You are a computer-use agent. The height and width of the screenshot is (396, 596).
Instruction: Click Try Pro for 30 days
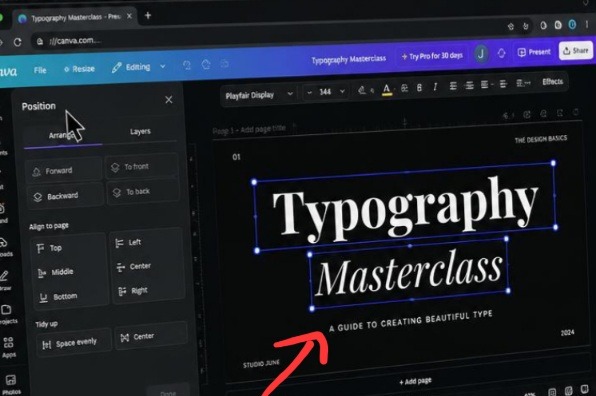point(432,56)
